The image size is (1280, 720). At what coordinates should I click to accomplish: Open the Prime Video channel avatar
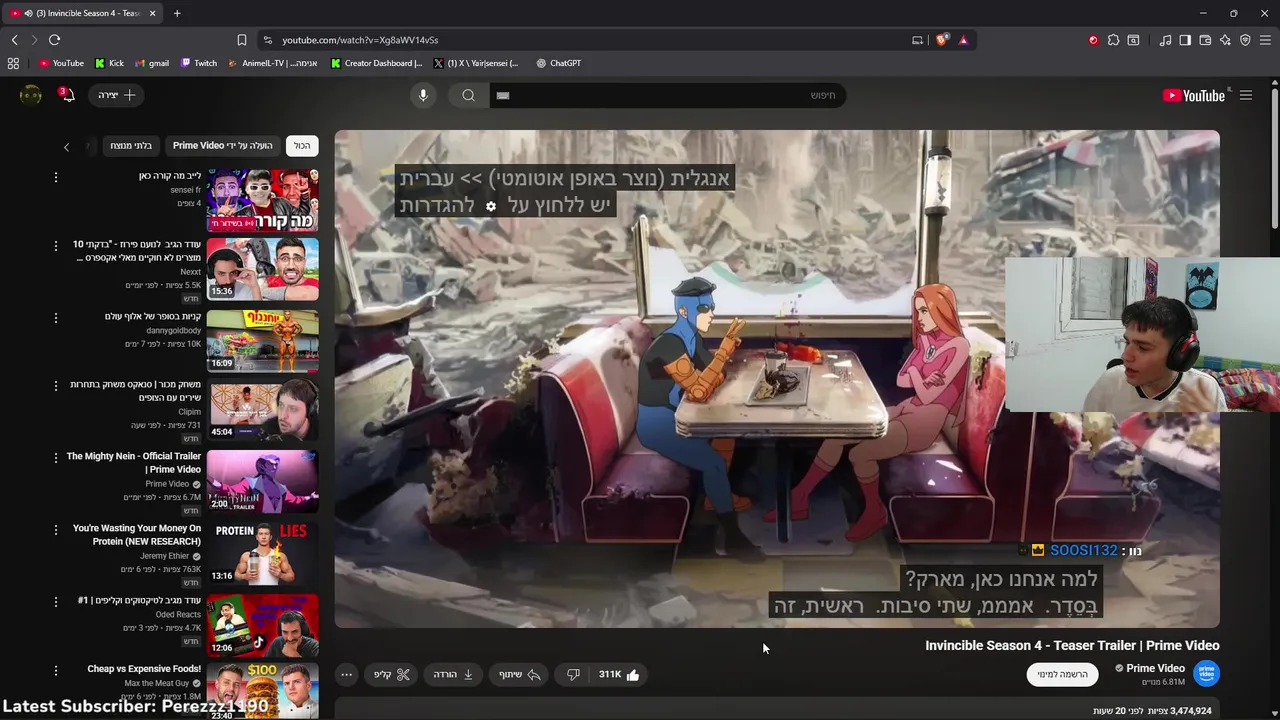coord(1206,674)
